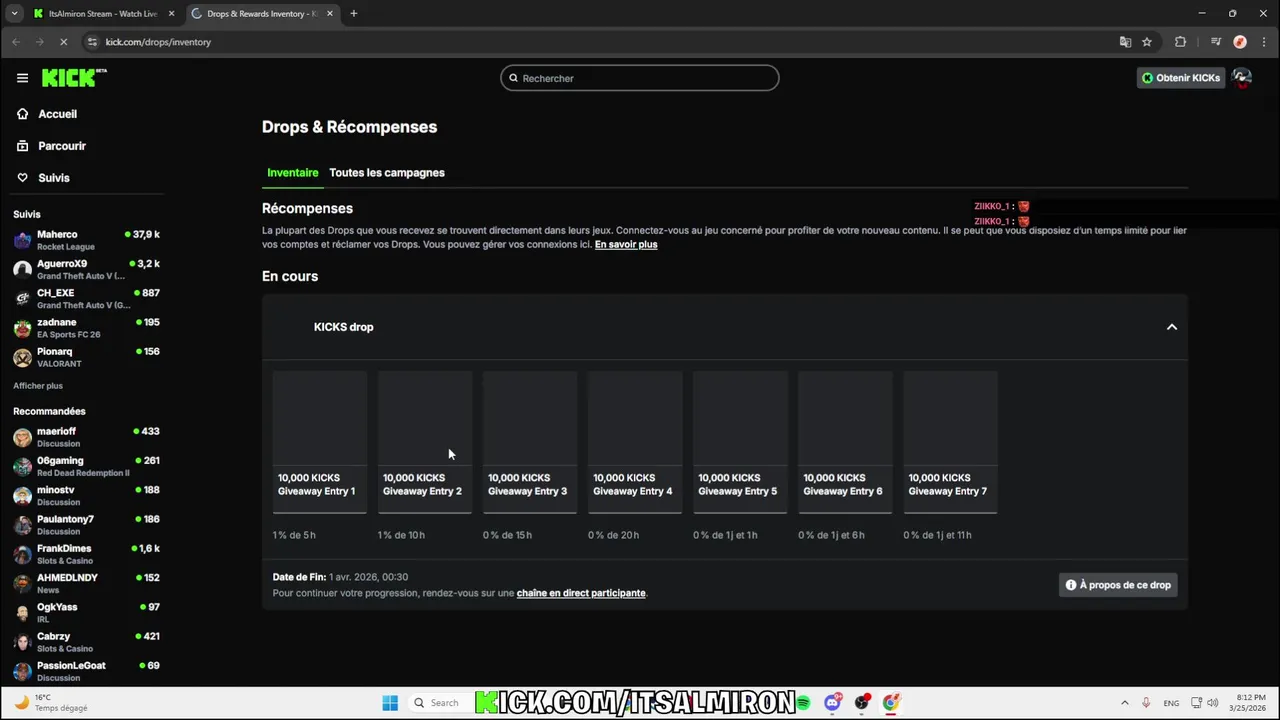The image size is (1280, 720).
Task: Select the Drops & Rewards Inventory browser tab
Action: 262,14
